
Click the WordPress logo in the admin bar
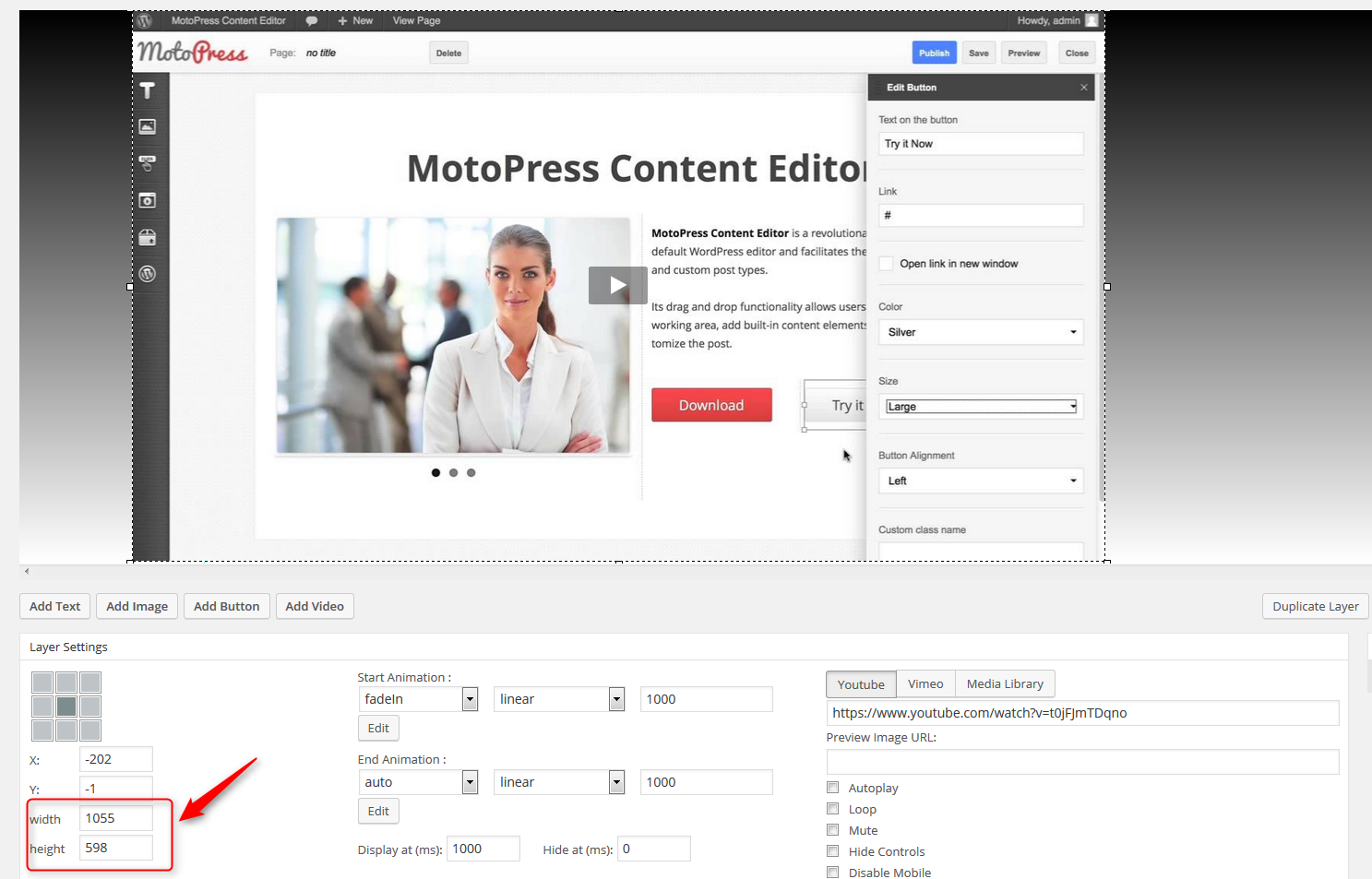click(x=145, y=20)
